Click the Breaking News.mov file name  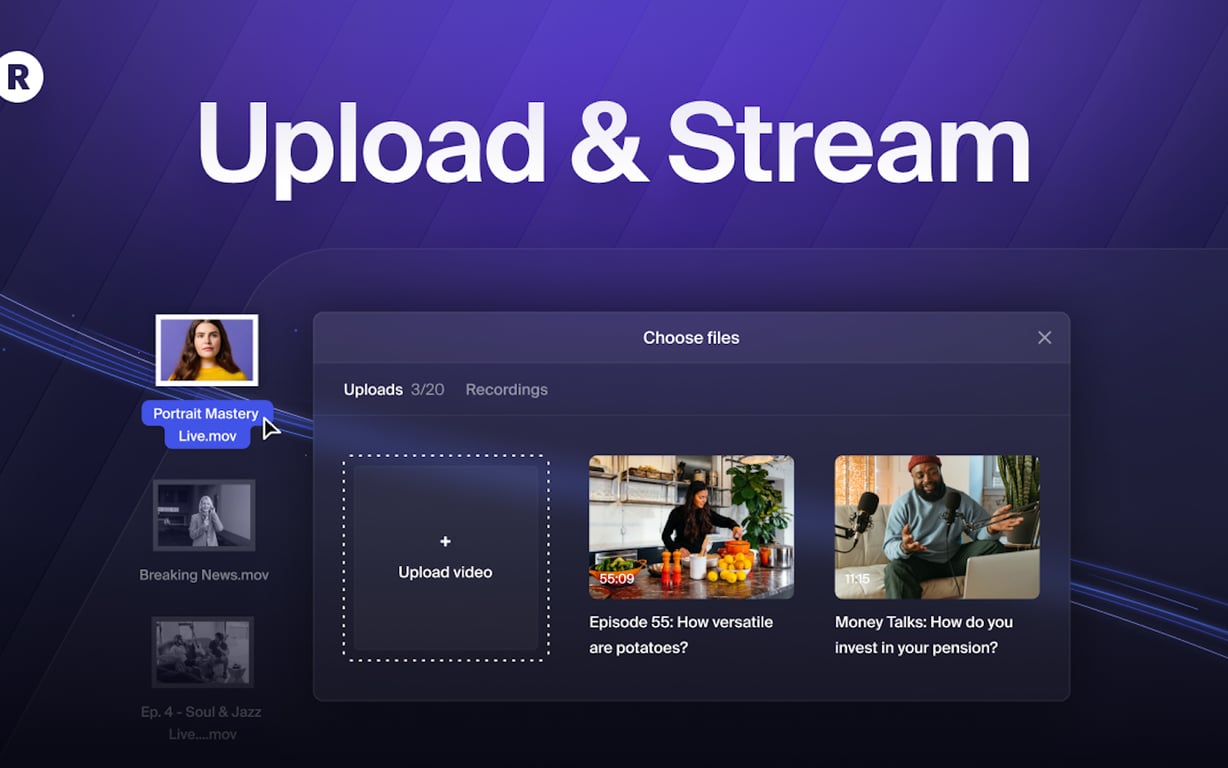[204, 575]
